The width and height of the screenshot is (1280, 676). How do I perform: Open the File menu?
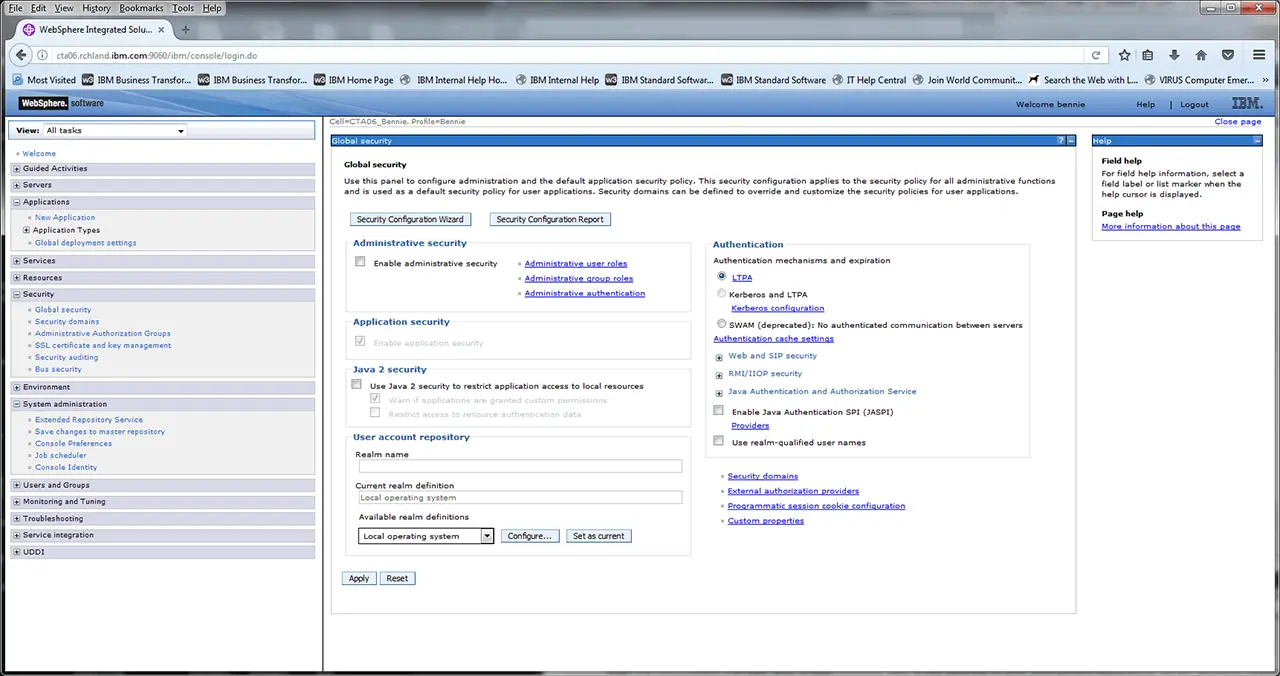tap(15, 8)
